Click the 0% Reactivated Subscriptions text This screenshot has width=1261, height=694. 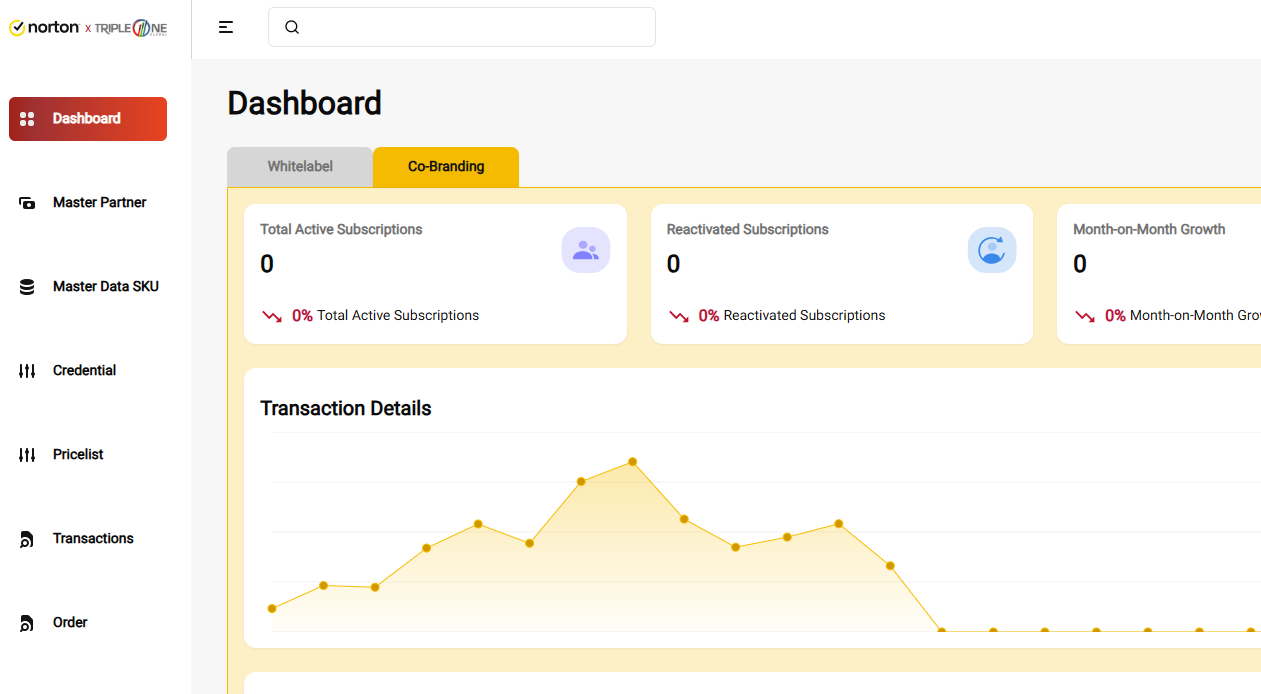pyautogui.click(x=792, y=316)
